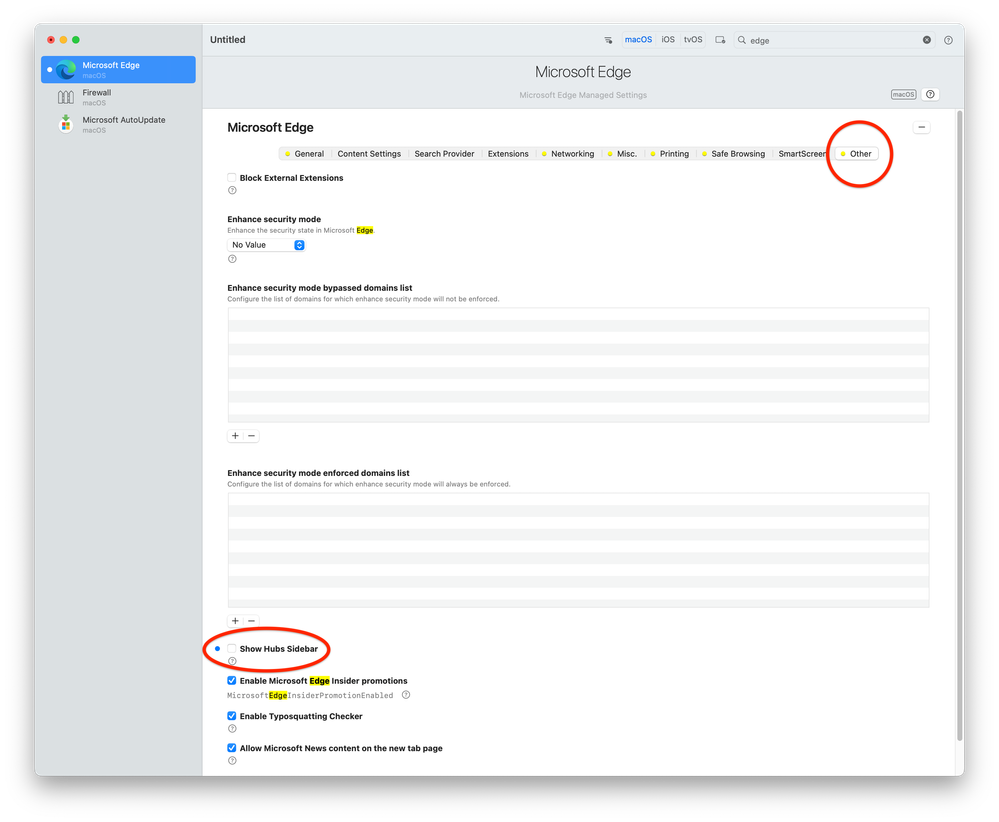Select the iOS platform filter
This screenshot has width=999, height=822.
[x=668, y=40]
